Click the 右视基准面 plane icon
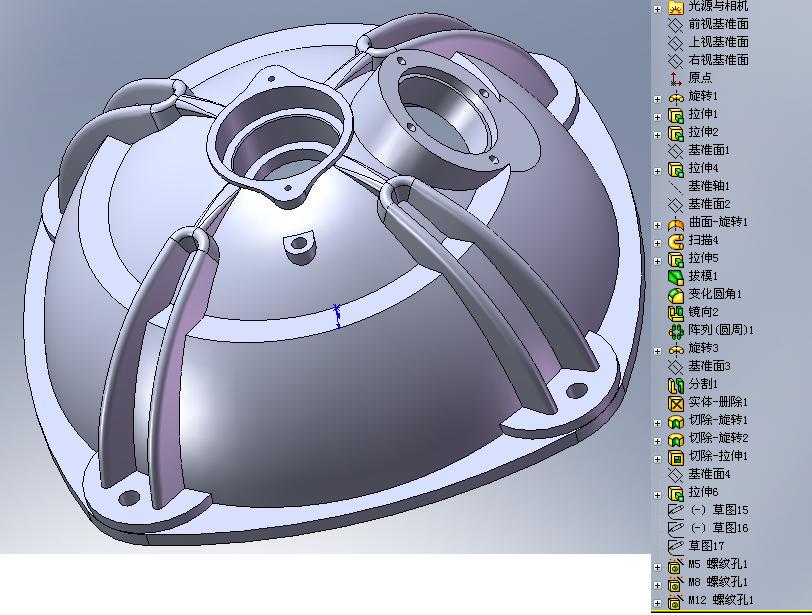This screenshot has width=812, height=615. pos(676,61)
